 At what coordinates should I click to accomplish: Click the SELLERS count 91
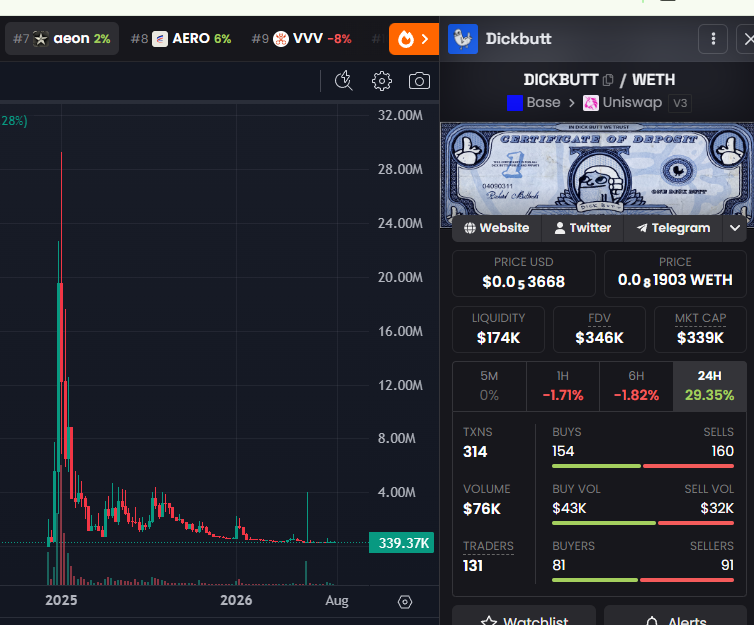(x=728, y=565)
